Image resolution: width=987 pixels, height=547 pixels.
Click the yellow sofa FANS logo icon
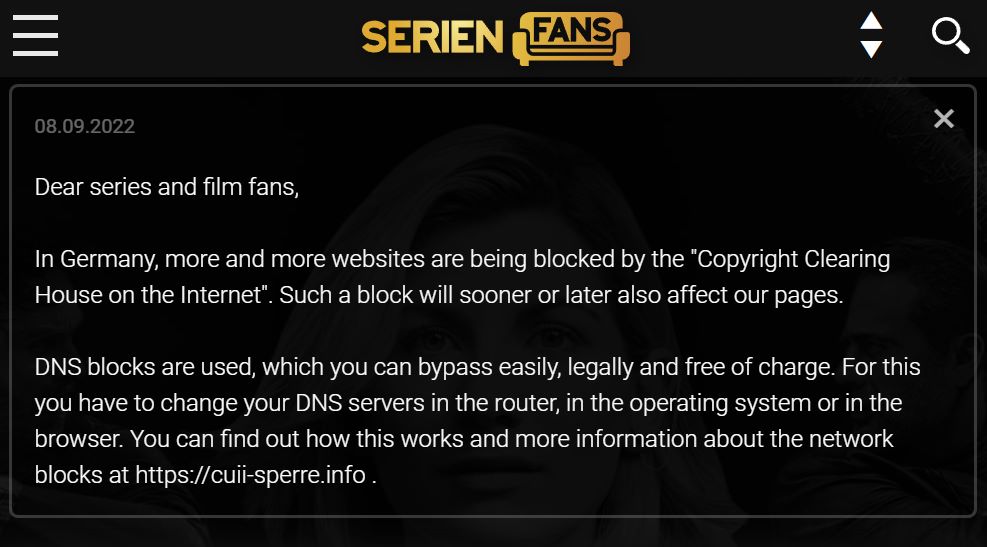coord(571,38)
